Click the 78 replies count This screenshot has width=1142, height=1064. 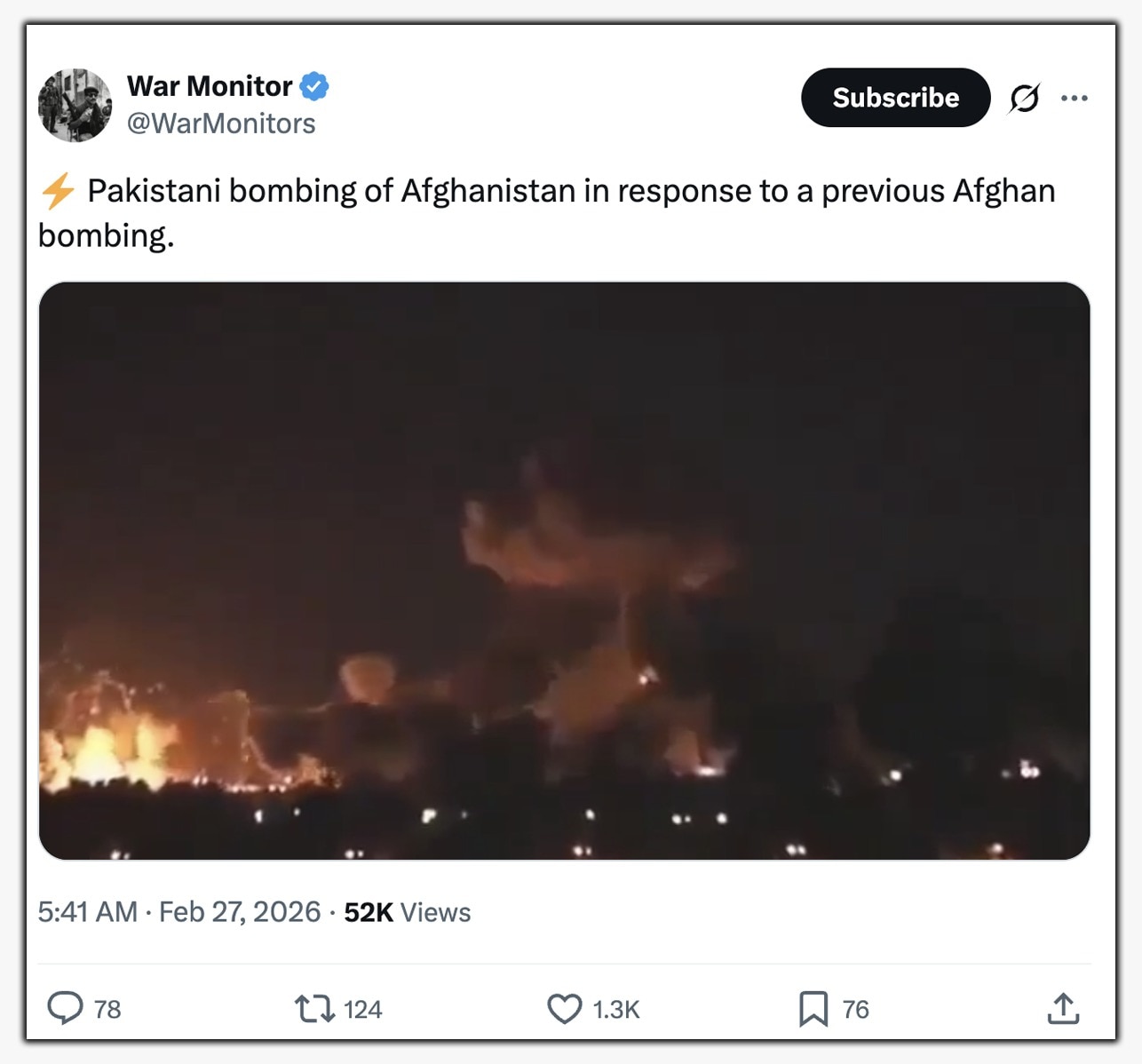point(107,1010)
